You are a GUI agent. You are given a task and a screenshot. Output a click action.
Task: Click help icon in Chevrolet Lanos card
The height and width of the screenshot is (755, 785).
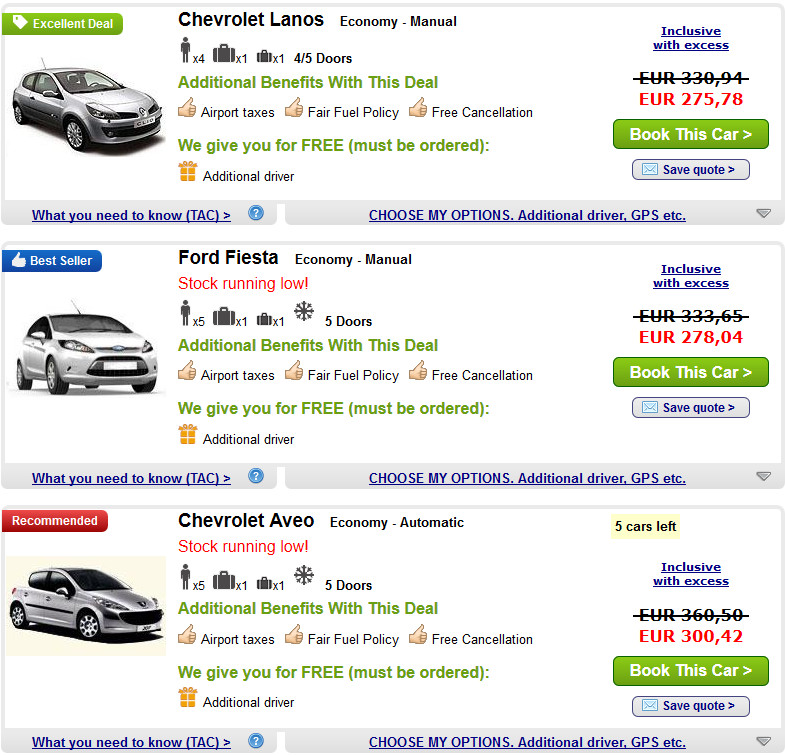[256, 213]
